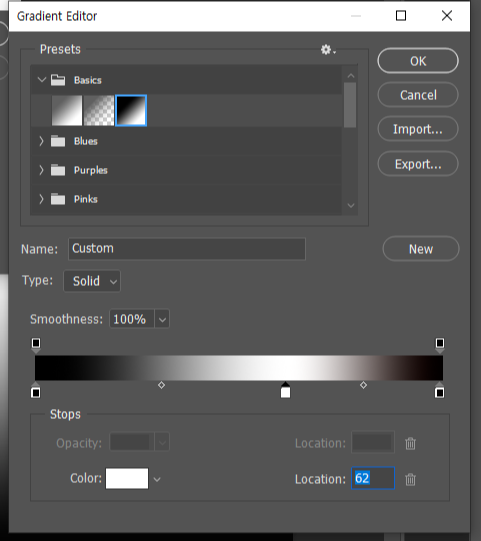The width and height of the screenshot is (481, 541).
Task: Click the left midpoint diamond under the gradient
Action: (x=161, y=385)
